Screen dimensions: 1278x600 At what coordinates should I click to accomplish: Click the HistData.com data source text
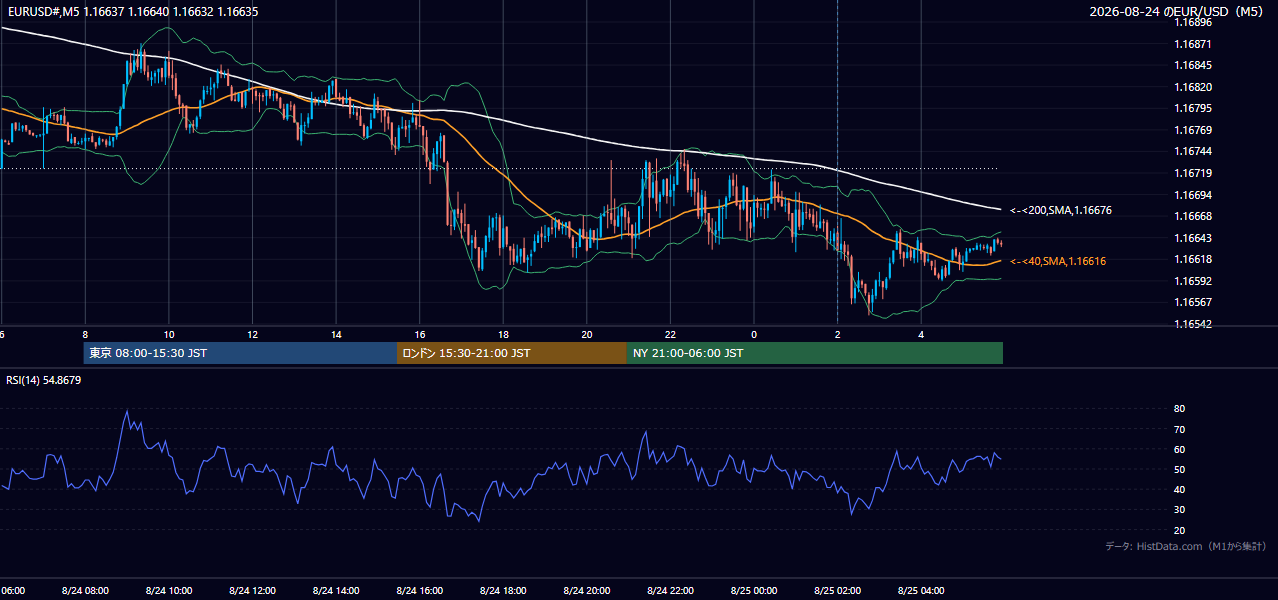1186,546
